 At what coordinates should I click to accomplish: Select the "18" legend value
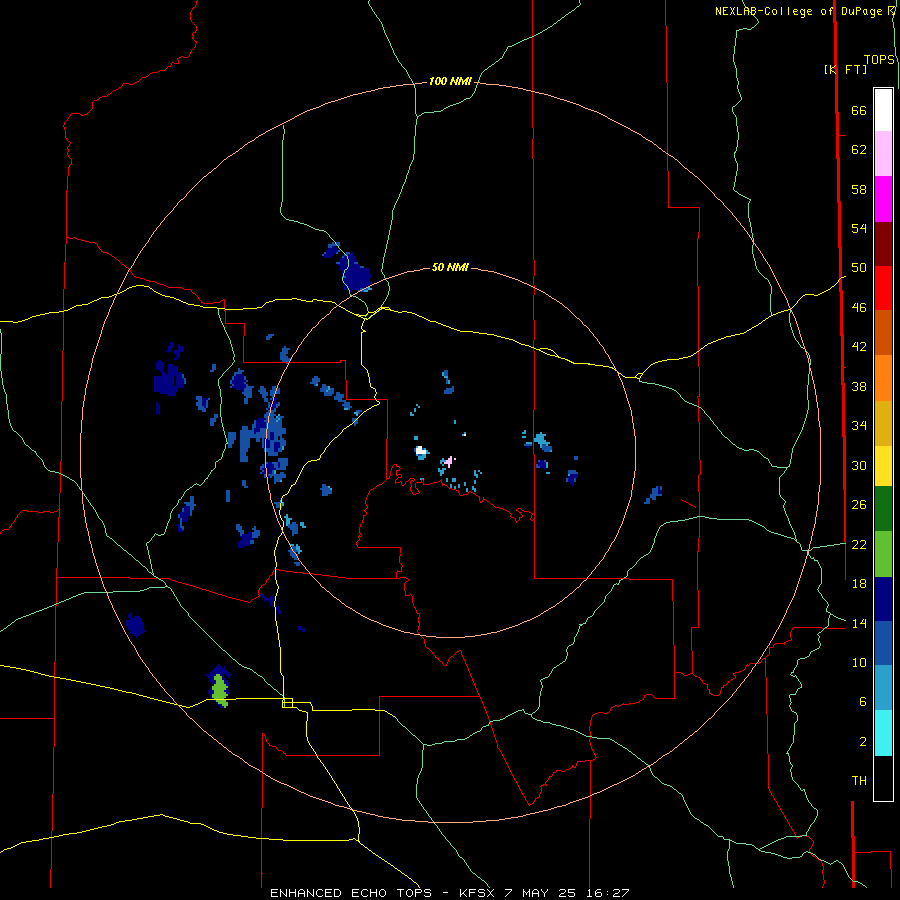(859, 584)
